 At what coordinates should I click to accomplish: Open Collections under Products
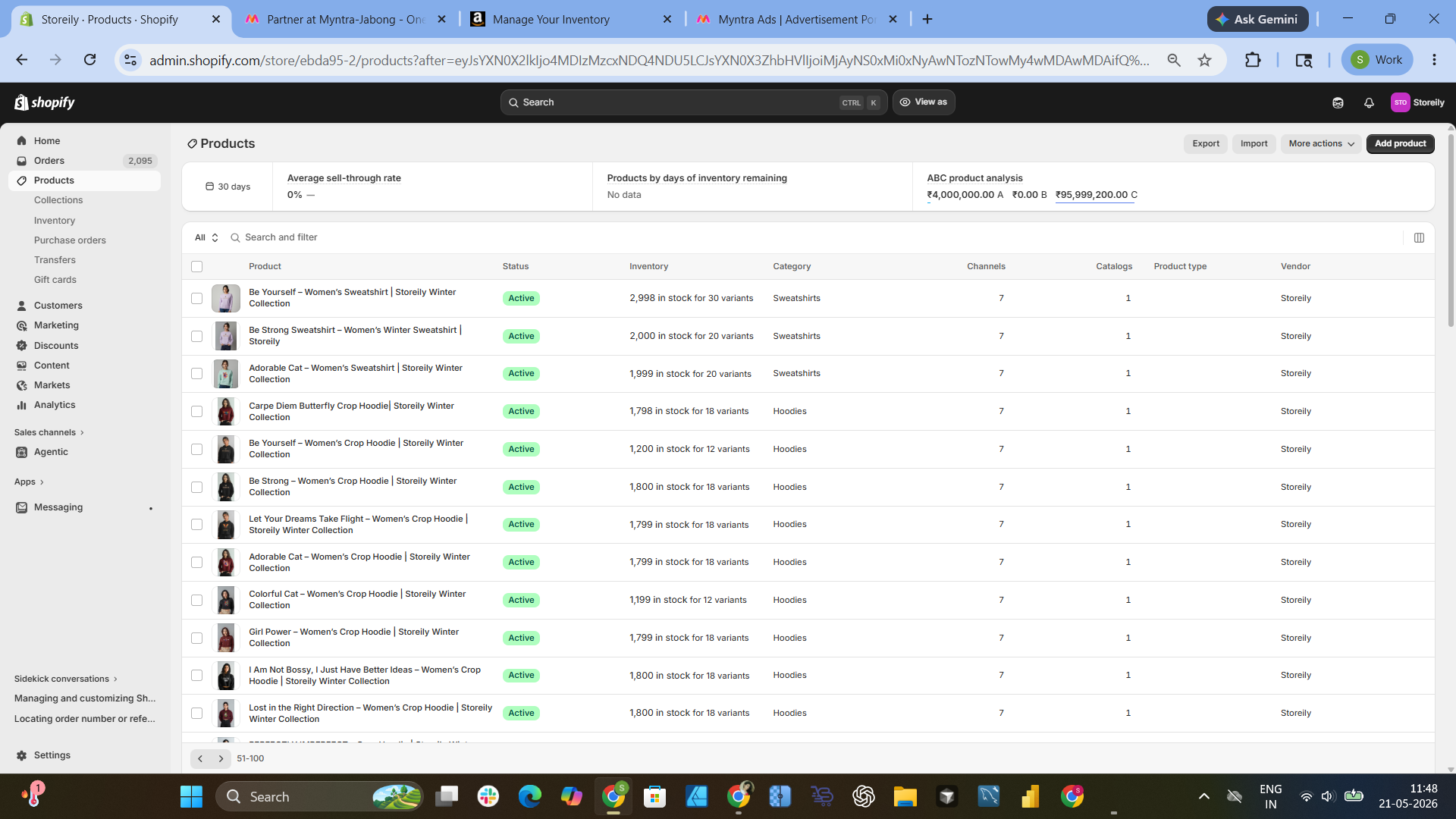pyautogui.click(x=58, y=200)
